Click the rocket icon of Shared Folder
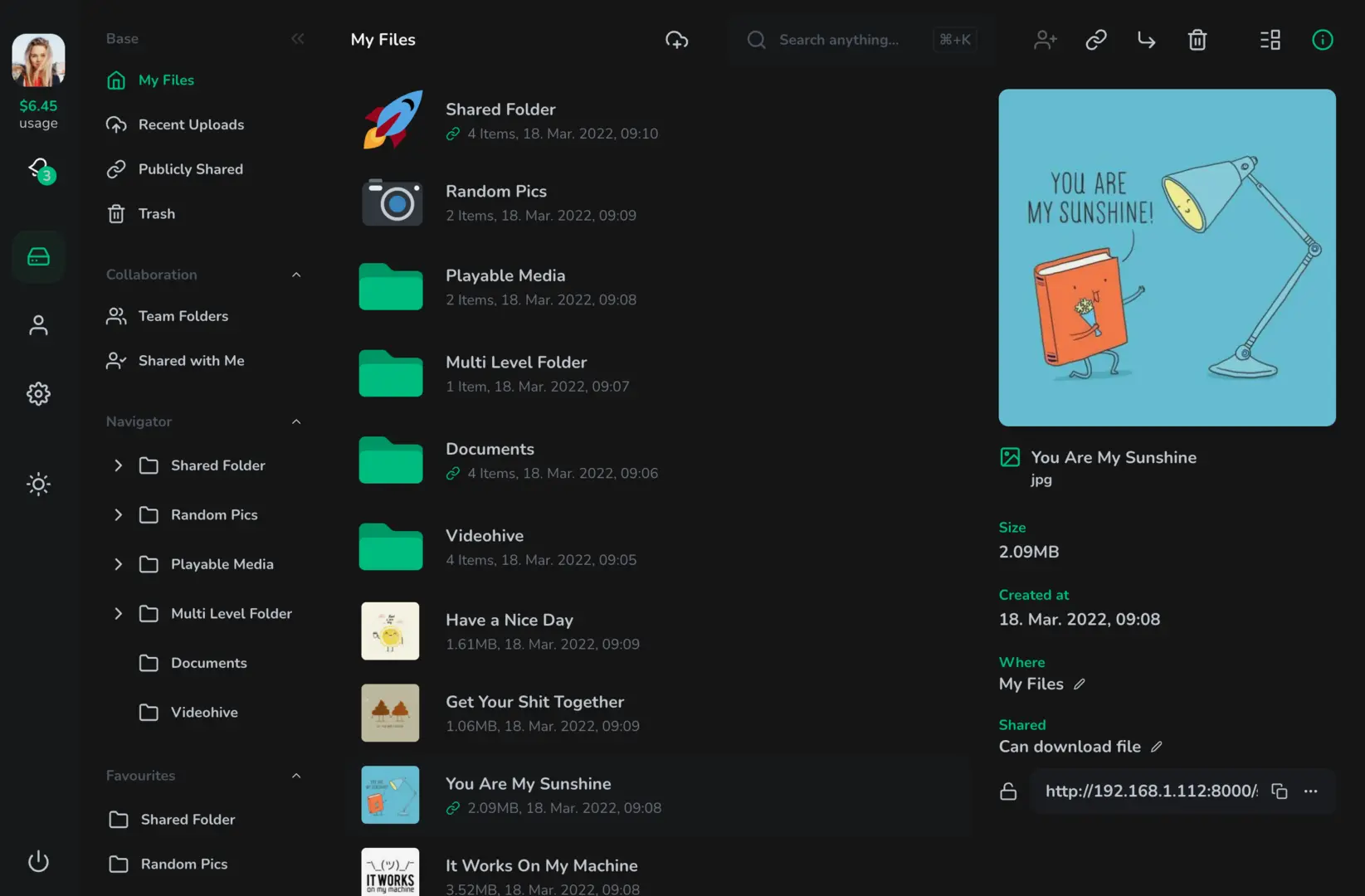This screenshot has height=896, width=1365. pyautogui.click(x=392, y=120)
